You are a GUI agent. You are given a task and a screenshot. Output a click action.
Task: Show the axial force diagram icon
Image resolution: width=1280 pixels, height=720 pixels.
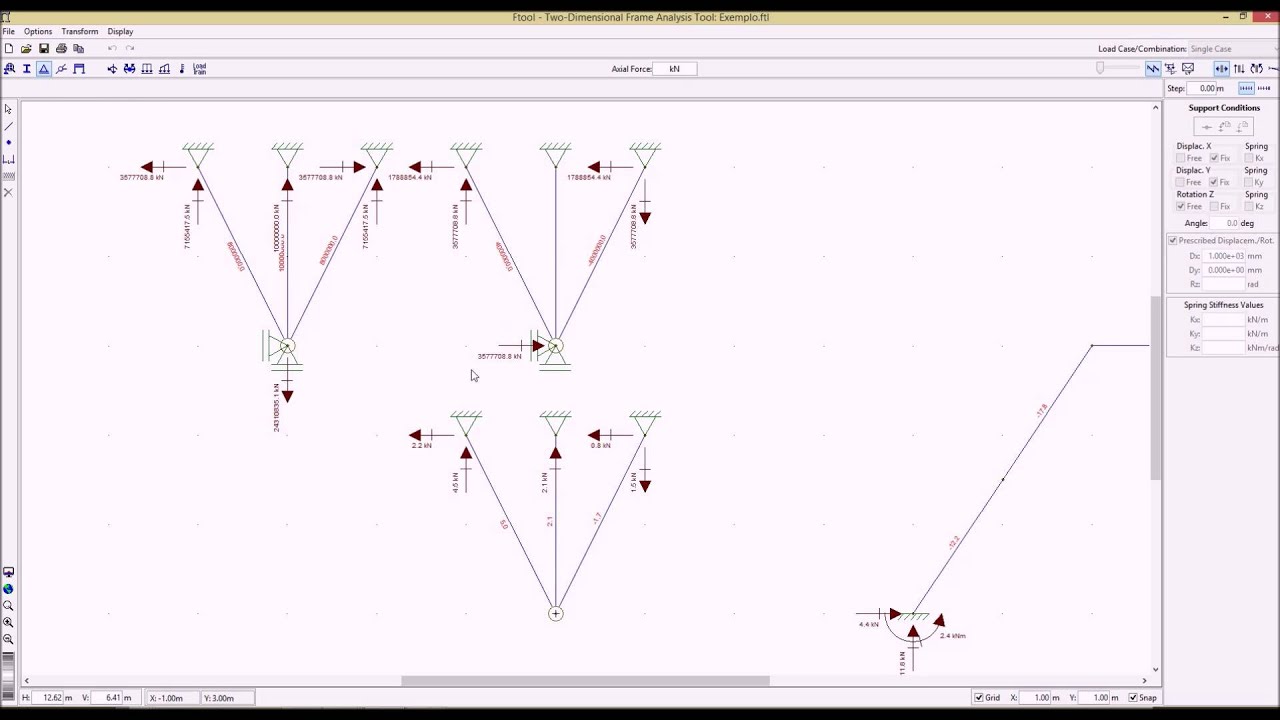click(1153, 68)
